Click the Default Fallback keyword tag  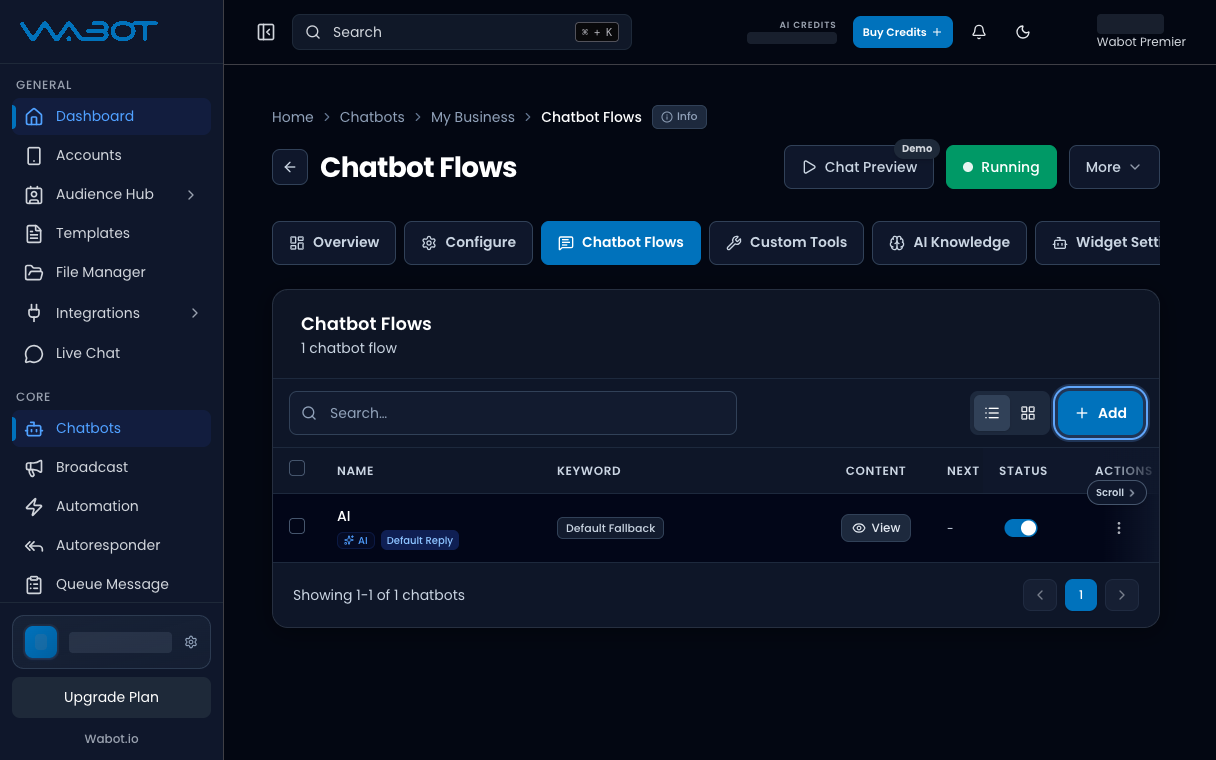tap(610, 528)
